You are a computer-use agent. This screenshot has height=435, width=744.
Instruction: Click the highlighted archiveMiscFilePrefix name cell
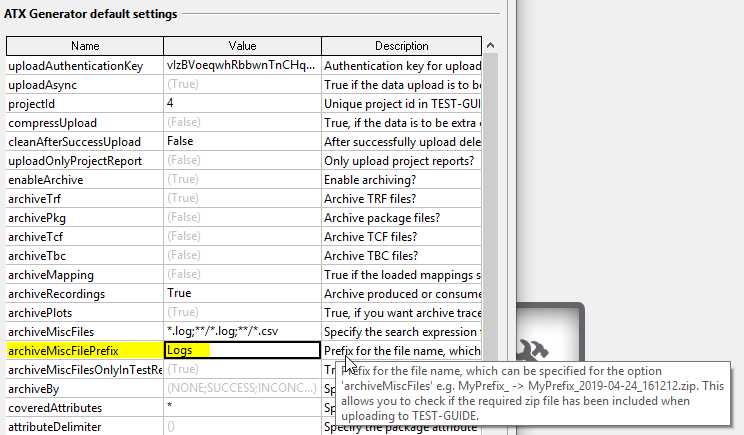(x=85, y=350)
